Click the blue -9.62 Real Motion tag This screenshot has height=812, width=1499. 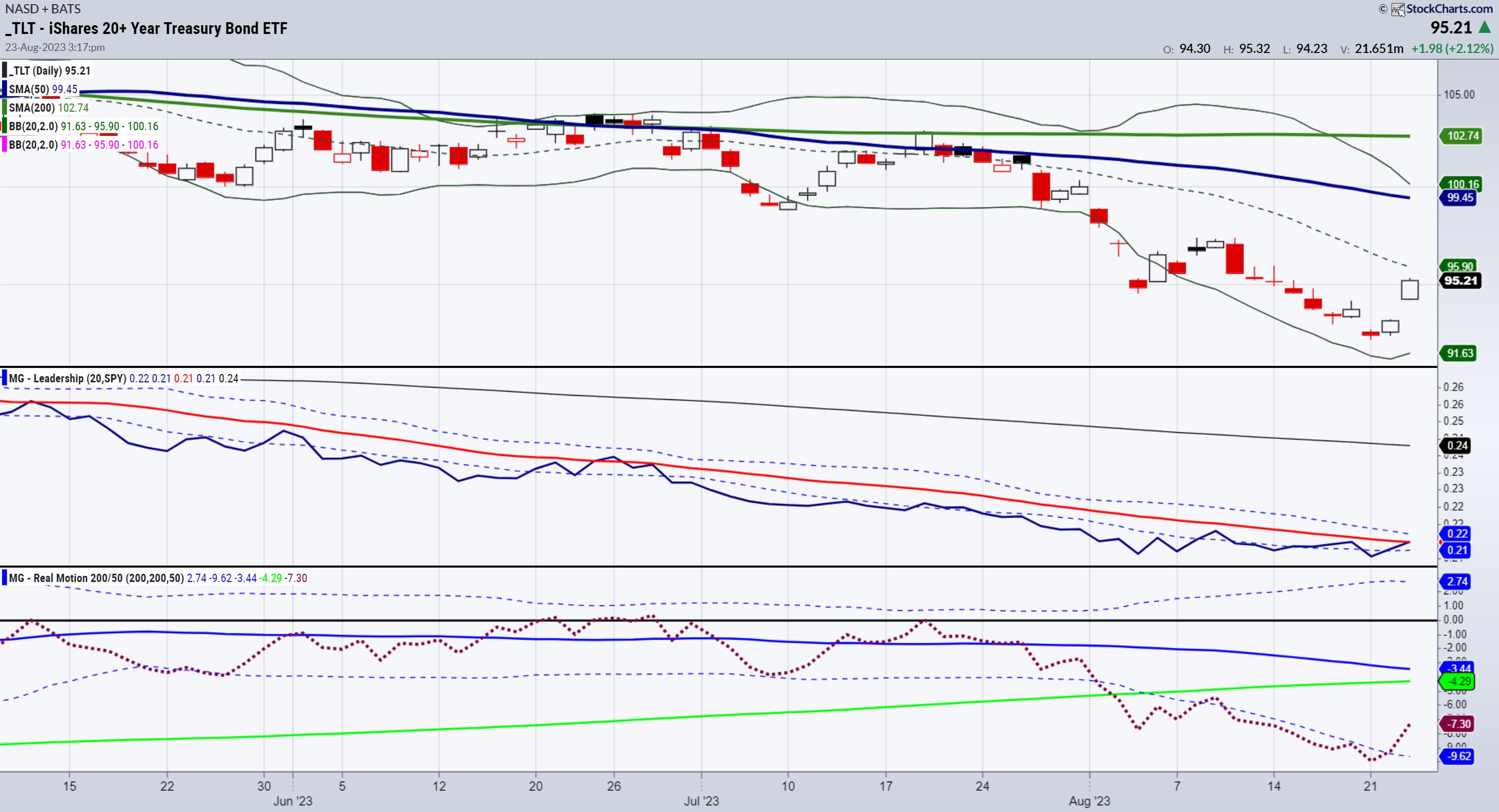point(1458,756)
